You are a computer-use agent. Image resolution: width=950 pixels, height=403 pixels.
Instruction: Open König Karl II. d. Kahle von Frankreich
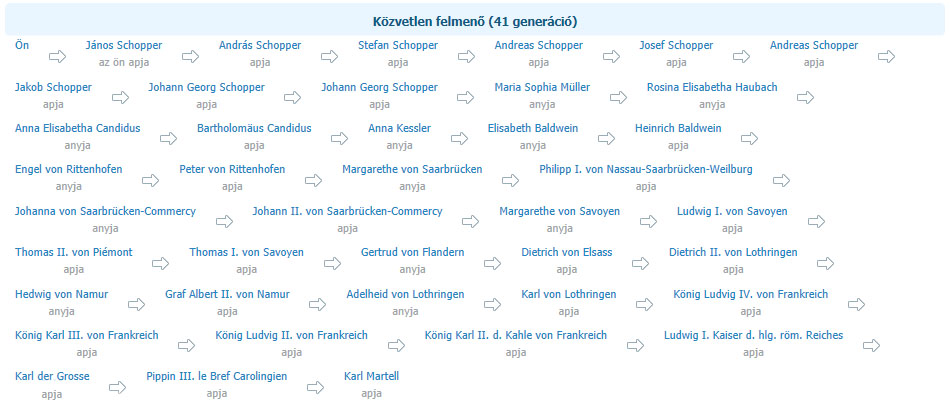pyautogui.click(x=516, y=335)
